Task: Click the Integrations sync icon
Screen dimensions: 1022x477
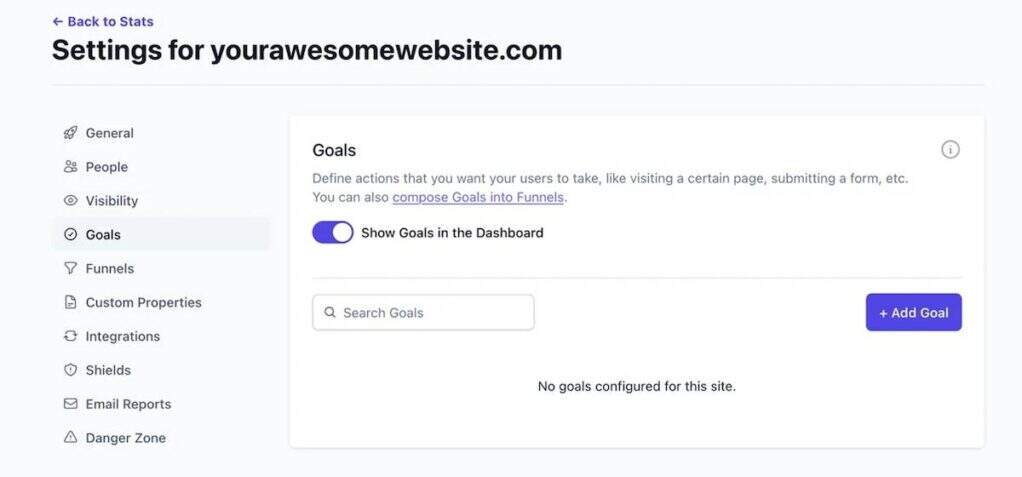Action: (70, 336)
